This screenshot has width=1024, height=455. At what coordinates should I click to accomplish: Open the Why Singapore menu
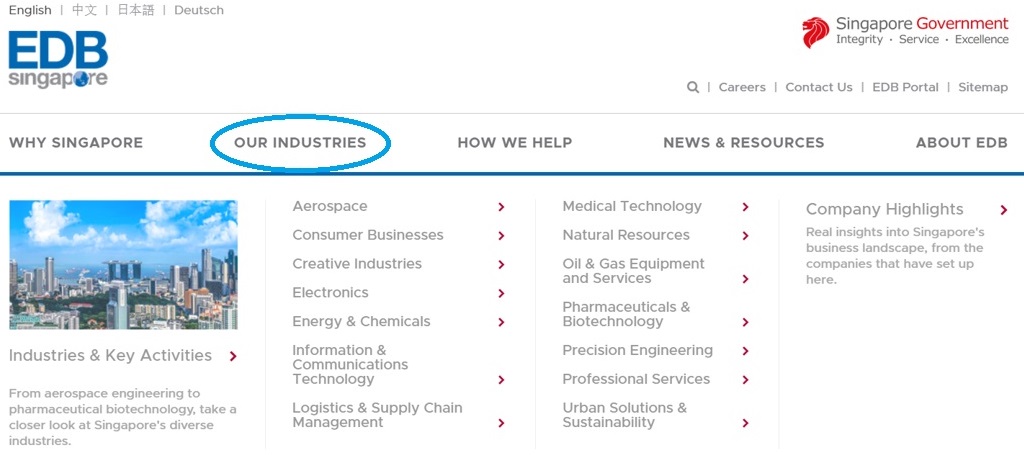[76, 143]
